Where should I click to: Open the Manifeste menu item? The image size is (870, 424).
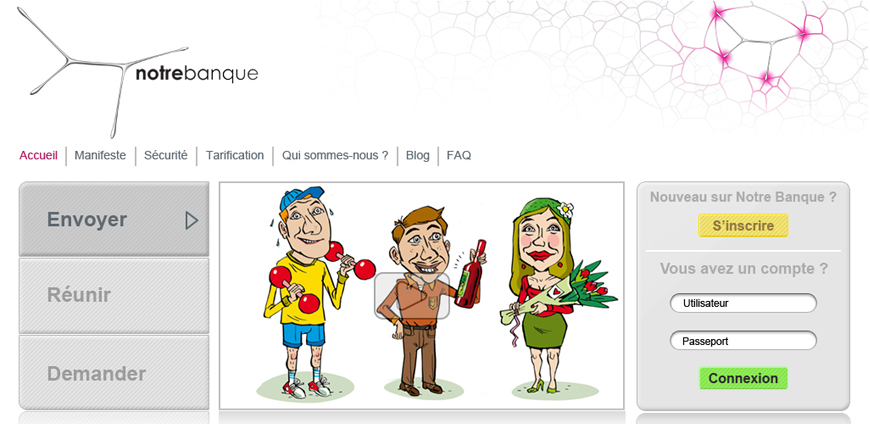click(100, 155)
